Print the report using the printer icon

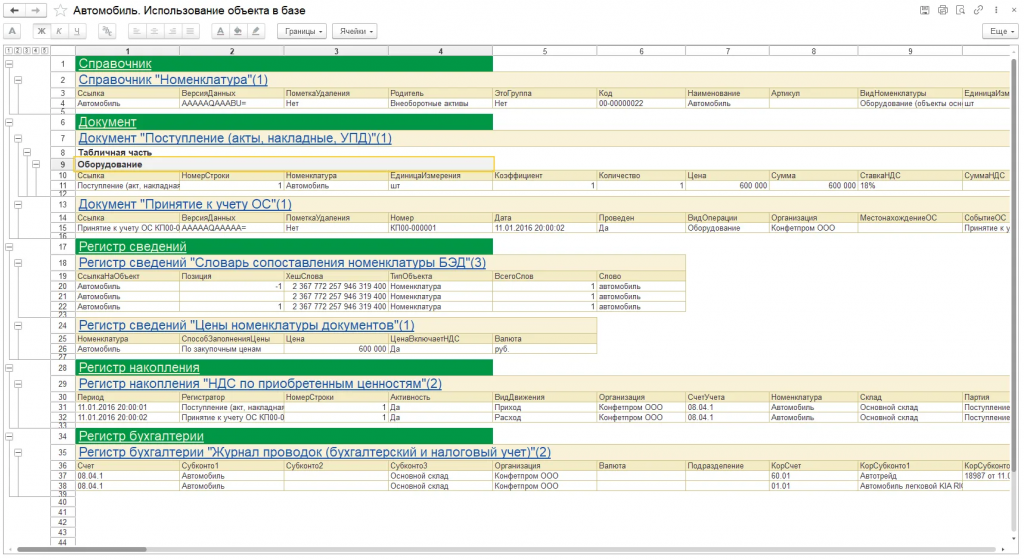point(942,10)
